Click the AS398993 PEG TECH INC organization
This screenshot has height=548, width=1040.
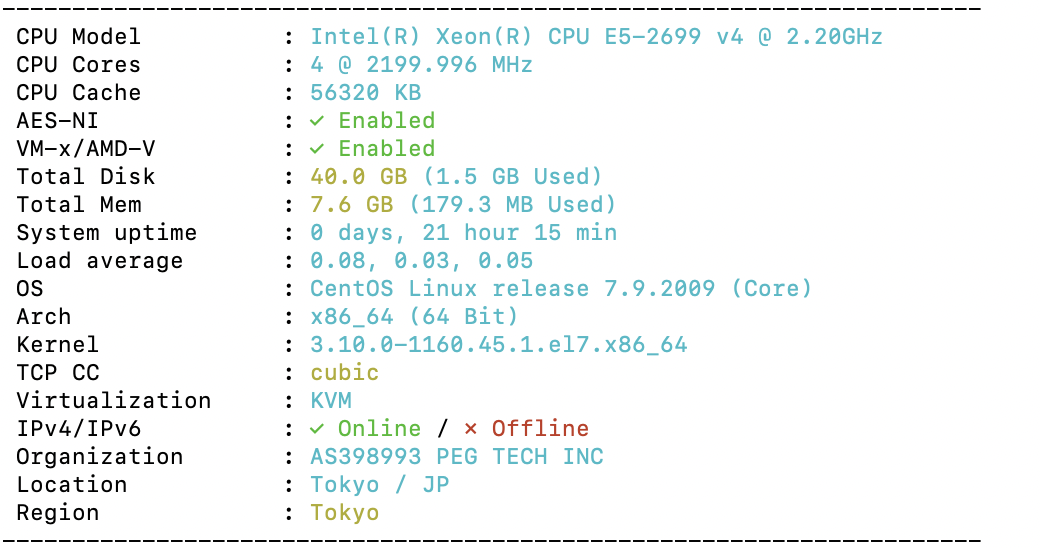pyautogui.click(x=456, y=456)
